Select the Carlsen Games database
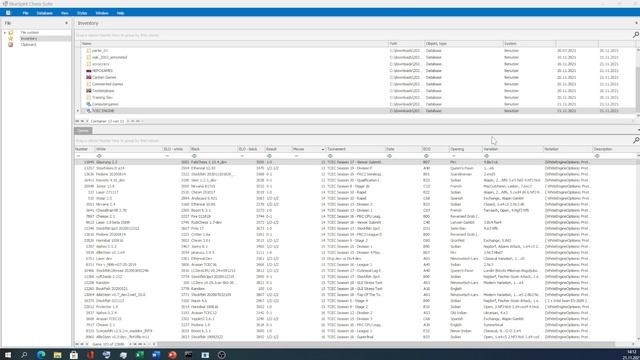The image size is (640, 360). 104,77
